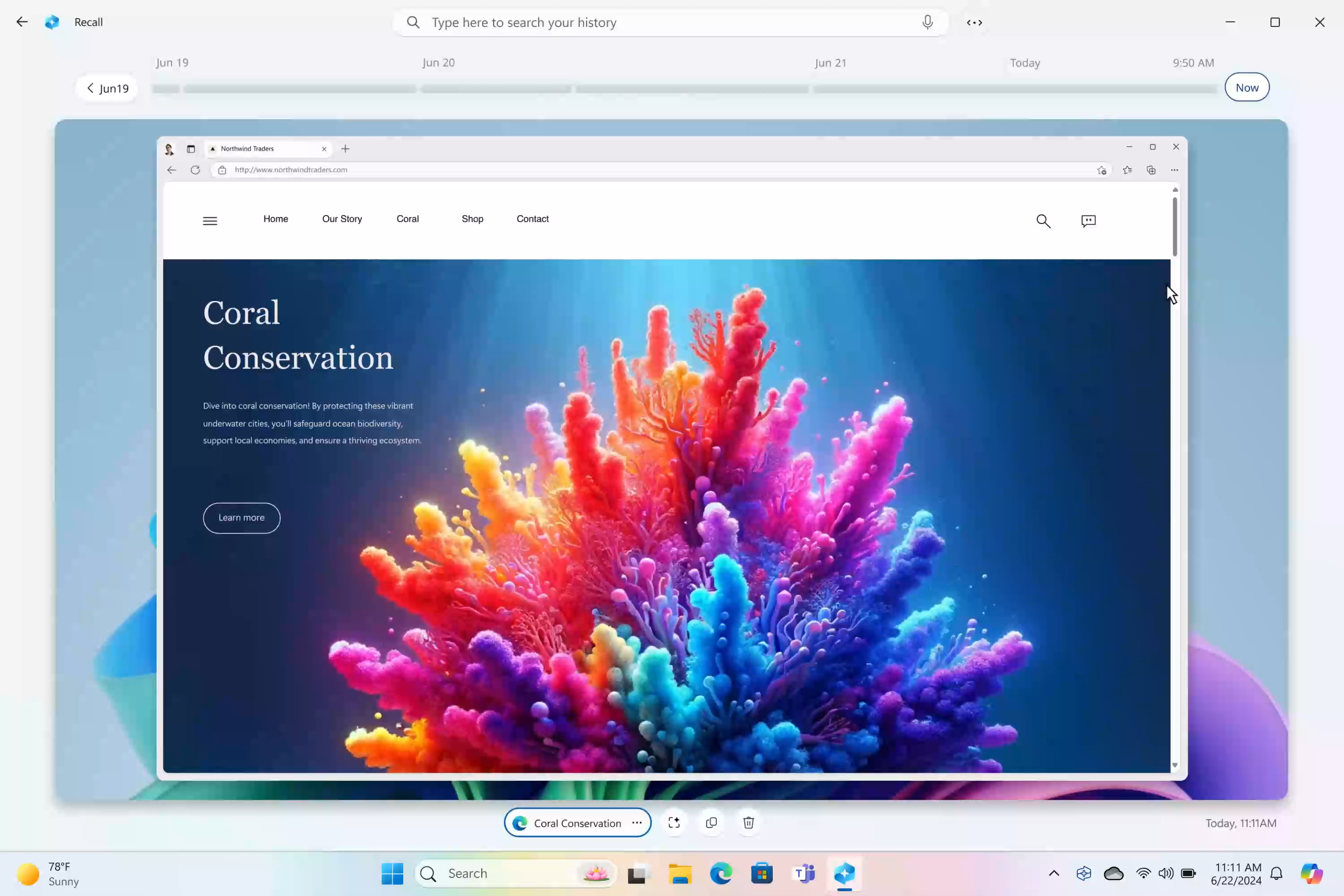Click the microphone voice search icon
This screenshot has width=1344, height=896.
(927, 22)
